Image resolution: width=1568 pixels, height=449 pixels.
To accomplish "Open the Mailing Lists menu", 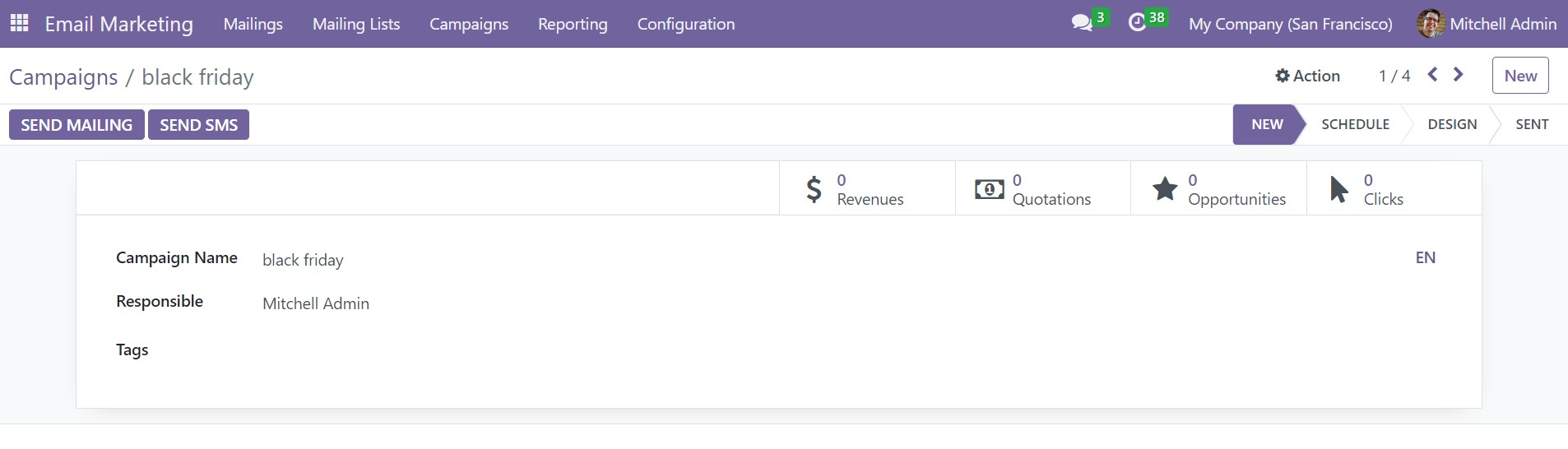I will 356,24.
